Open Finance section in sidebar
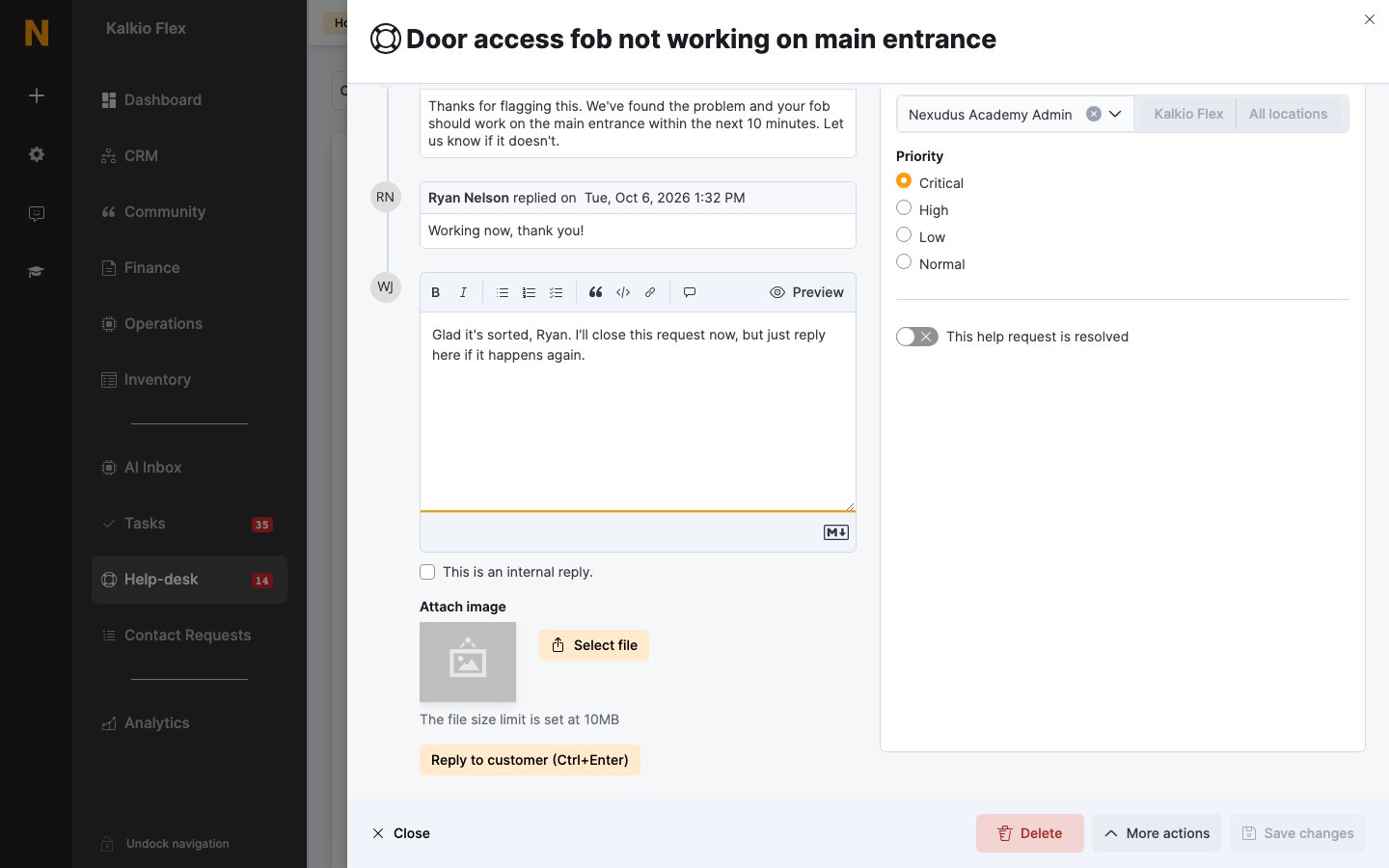1389x868 pixels. [189, 267]
